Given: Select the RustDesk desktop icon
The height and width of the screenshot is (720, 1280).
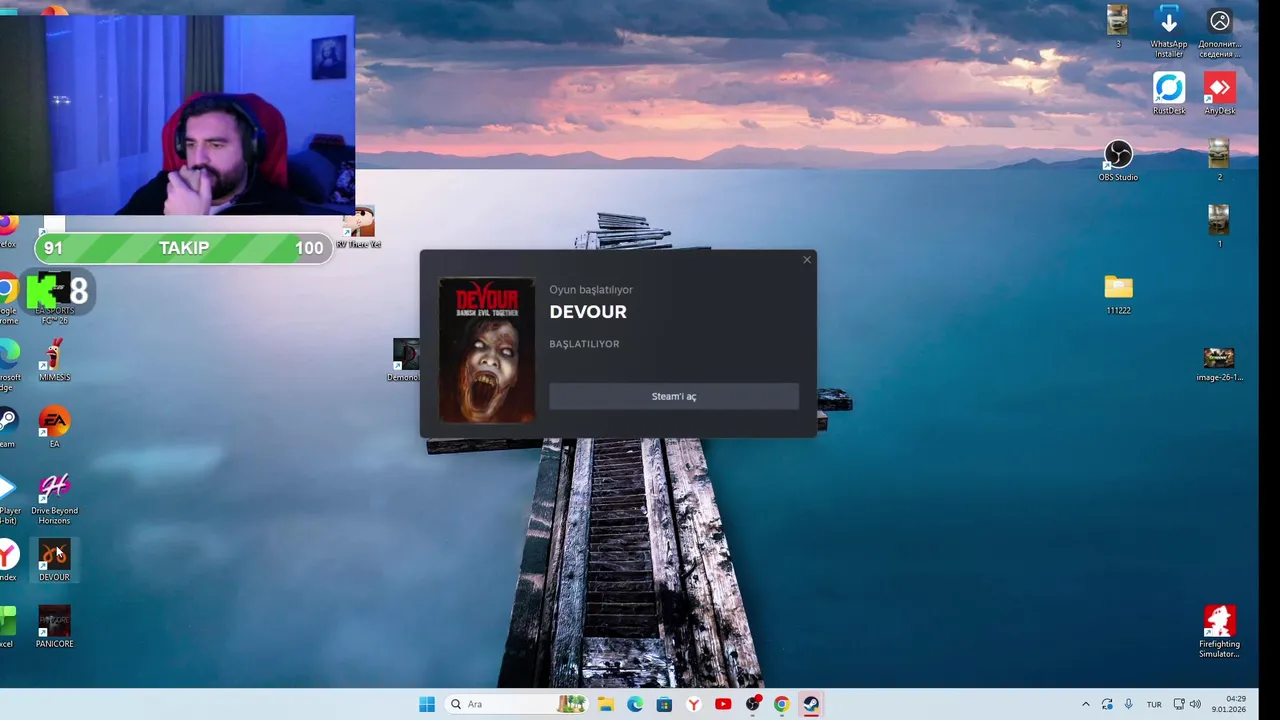Looking at the screenshot, I should tap(1169, 94).
